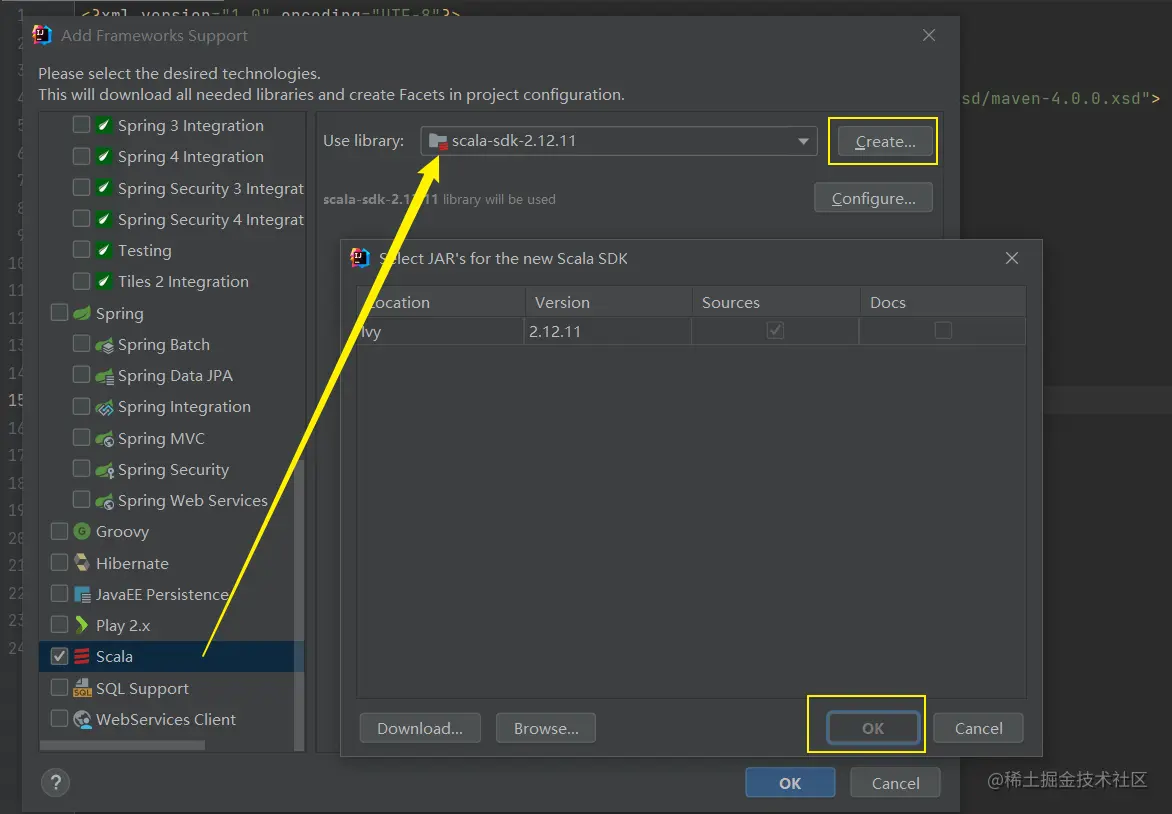Click the Docs column header
This screenshot has height=814, width=1172.
coord(943,302)
